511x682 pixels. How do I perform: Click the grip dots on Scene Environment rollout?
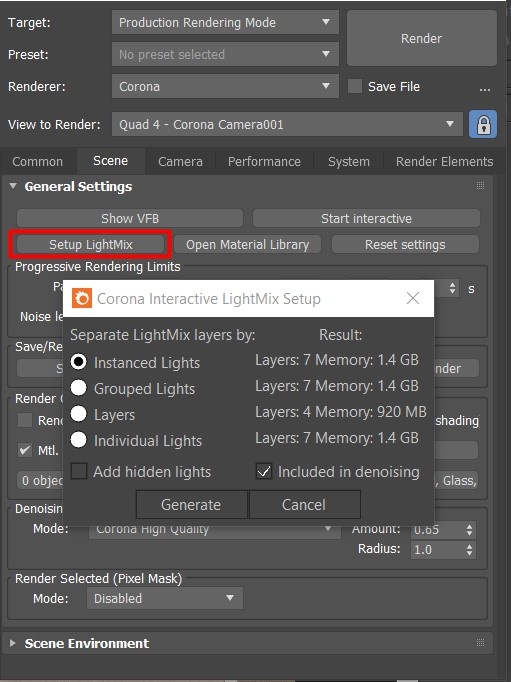point(480,643)
